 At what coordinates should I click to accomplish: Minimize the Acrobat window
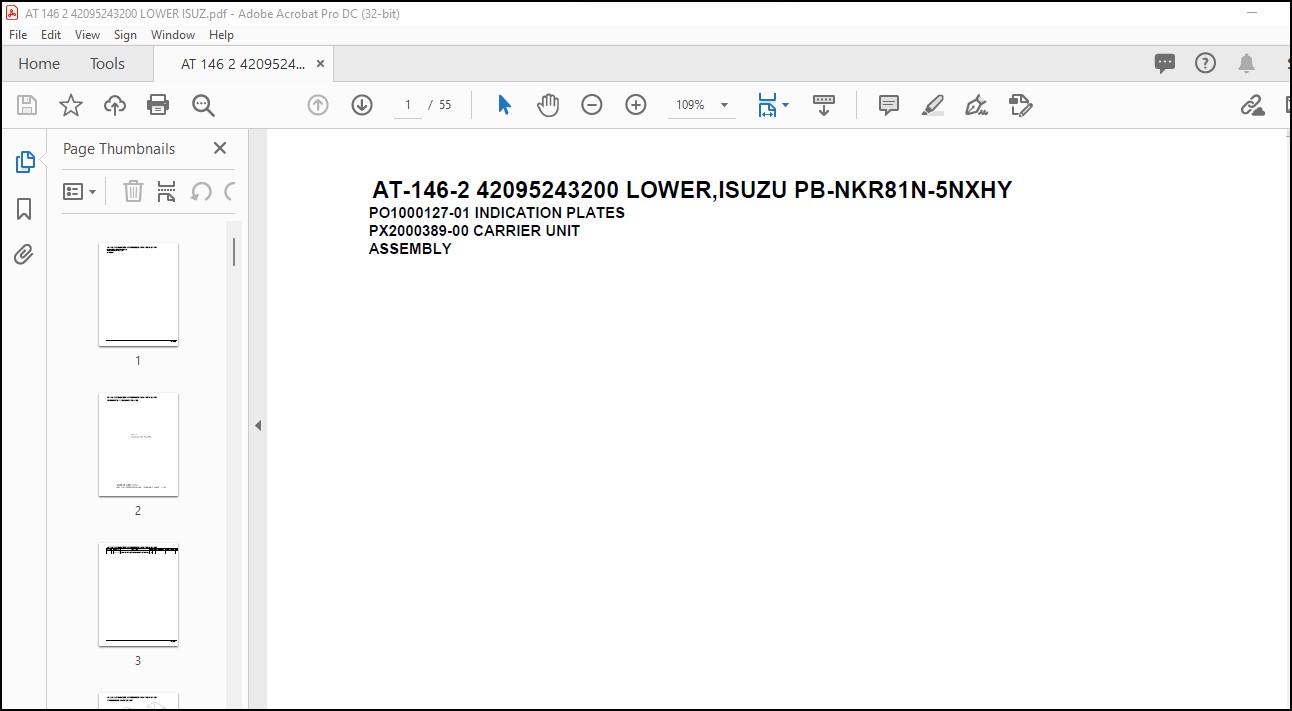[1251, 12]
